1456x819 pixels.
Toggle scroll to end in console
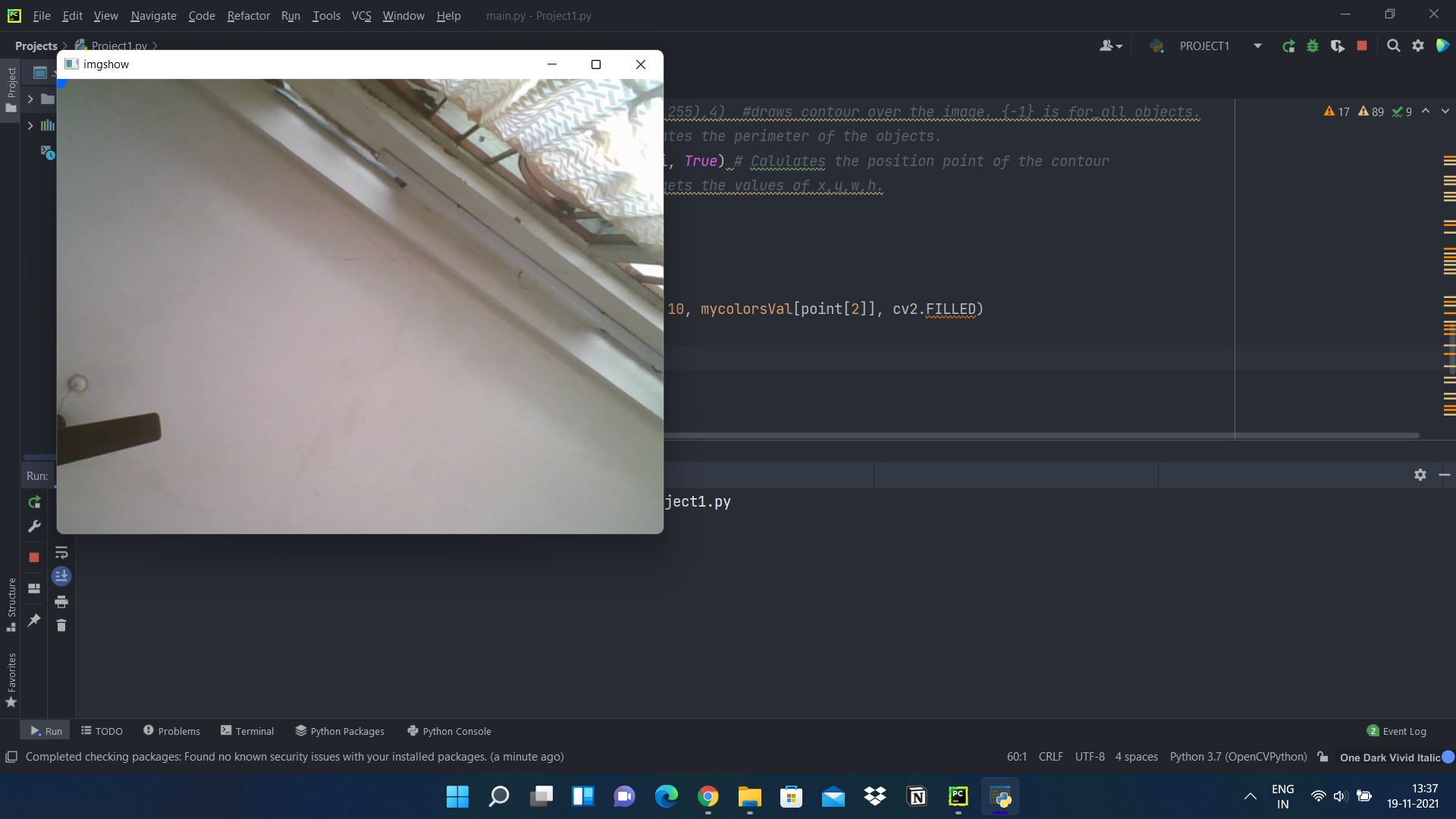(x=62, y=576)
